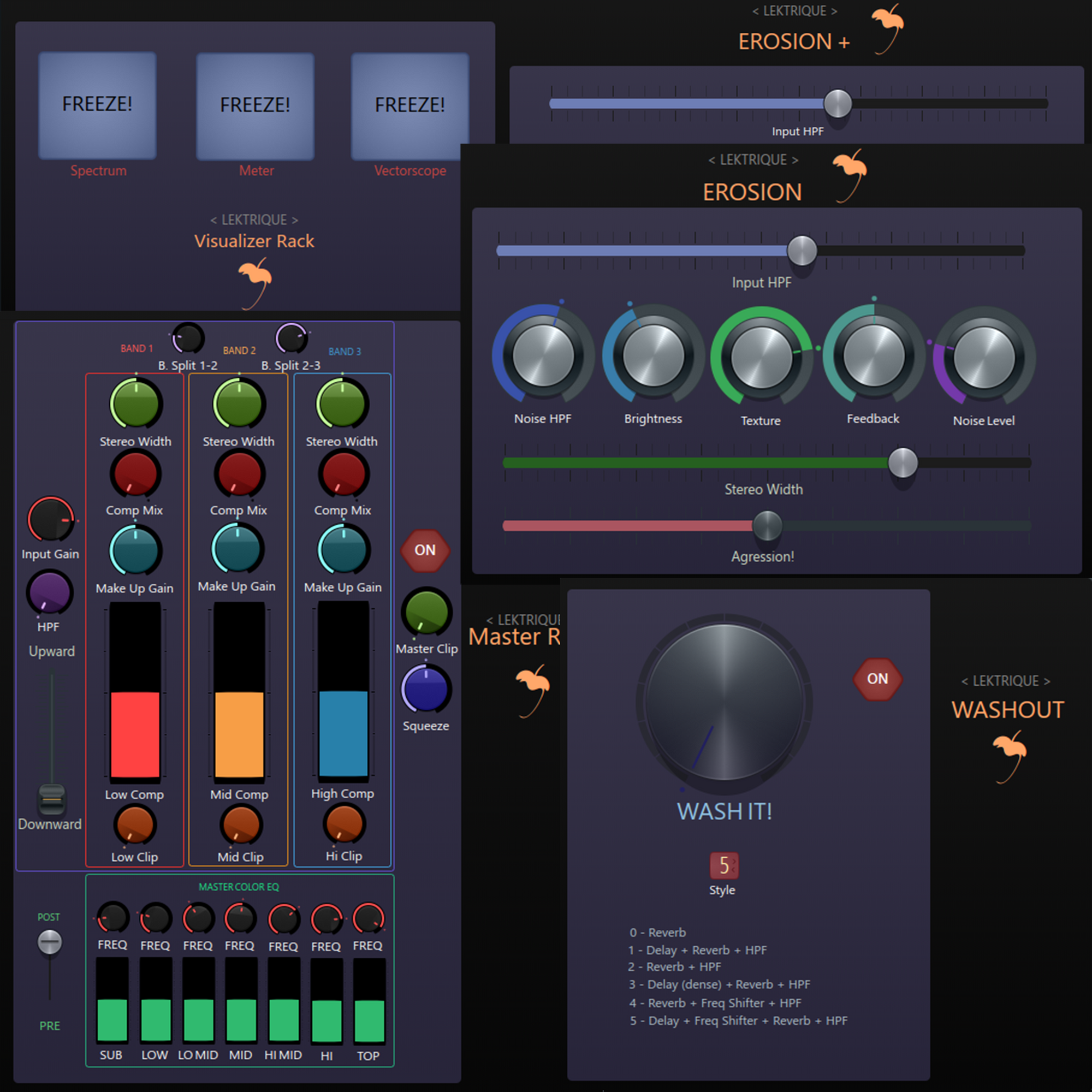Click the red Low Comp meter bar
Image resolution: width=1092 pixels, height=1092 pixels.
tap(134, 734)
